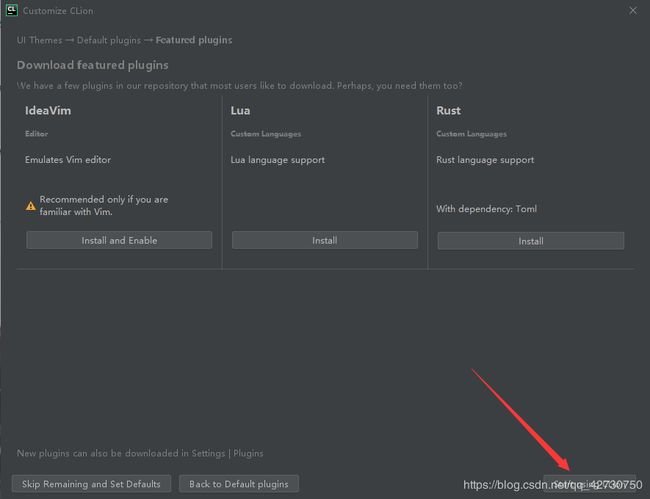The height and width of the screenshot is (499, 650).
Task: Click the Settings | Plugins hint text
Action: tap(140, 453)
